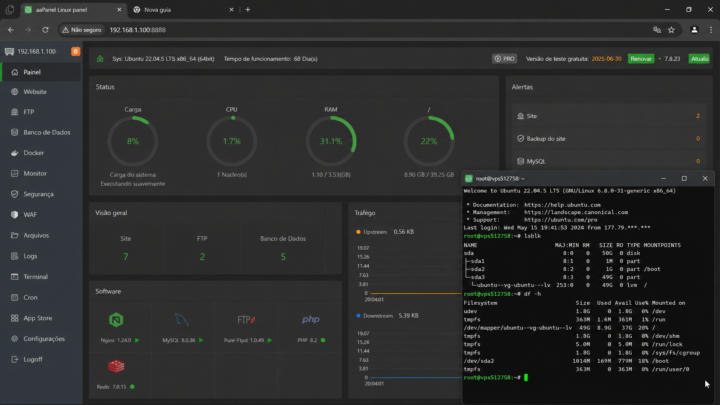Click the address bar URL 192.168.1.100:8888
Image resolution: width=720 pixels, height=405 pixels.
pyautogui.click(x=138, y=30)
